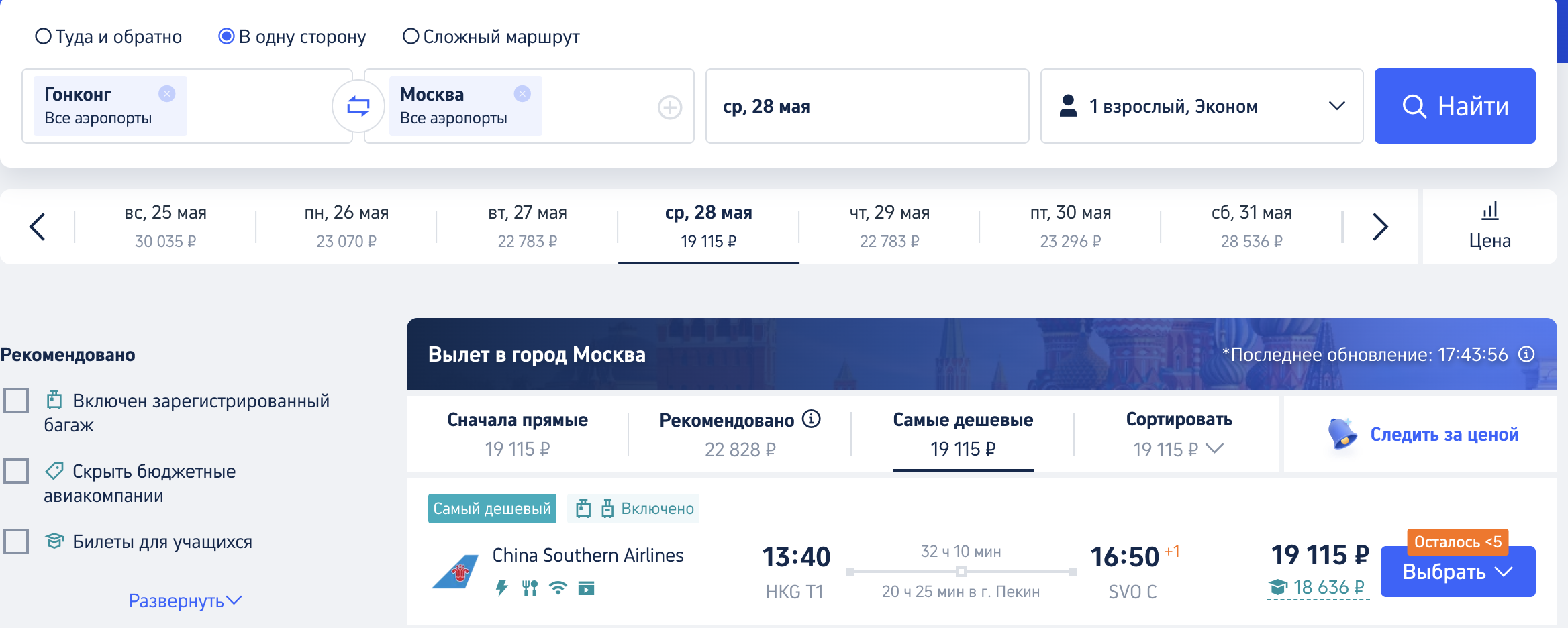Show next dates with right arrow
The image size is (1568, 628).
tap(1380, 227)
